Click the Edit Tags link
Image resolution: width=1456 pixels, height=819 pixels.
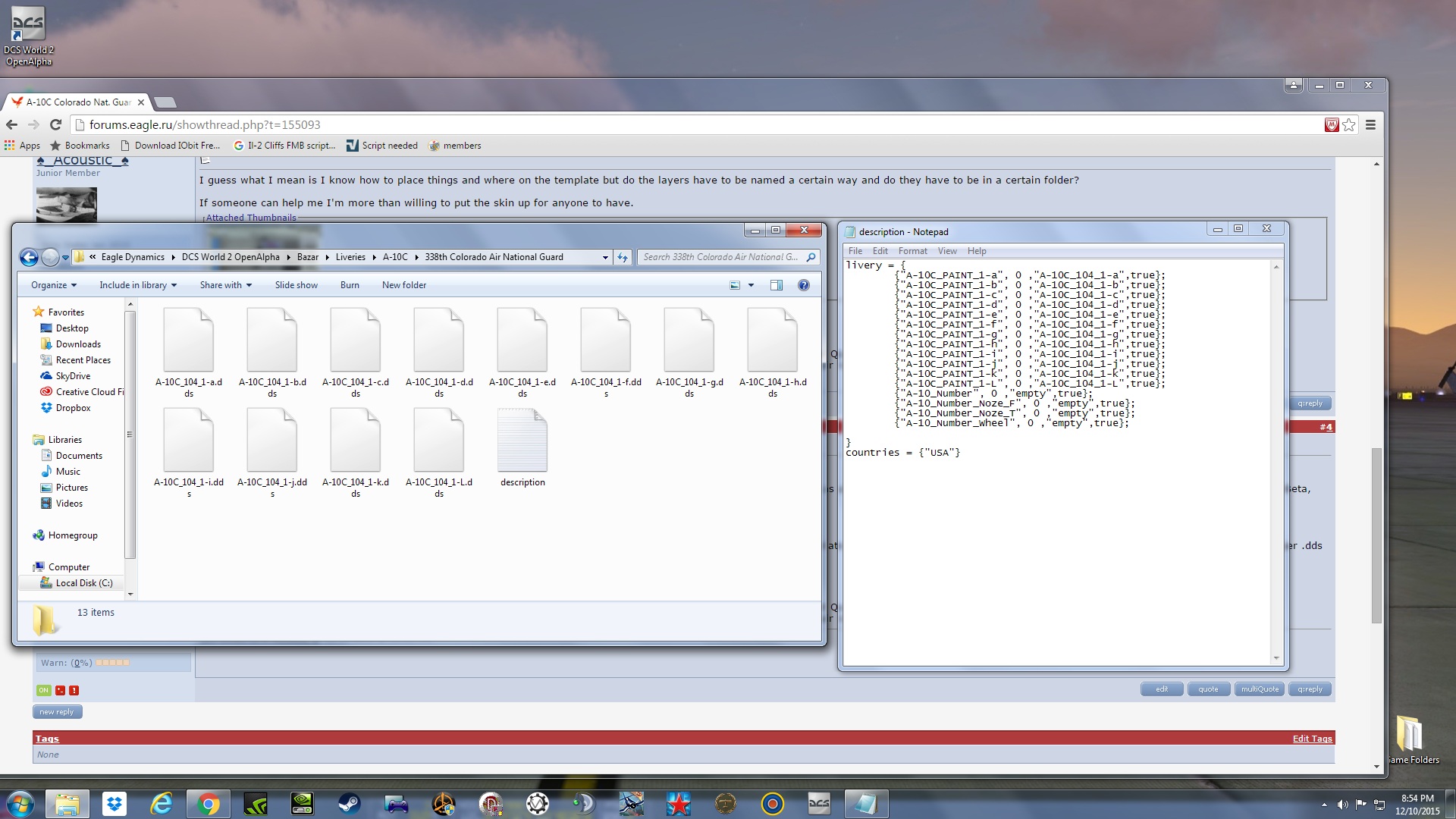(x=1312, y=739)
